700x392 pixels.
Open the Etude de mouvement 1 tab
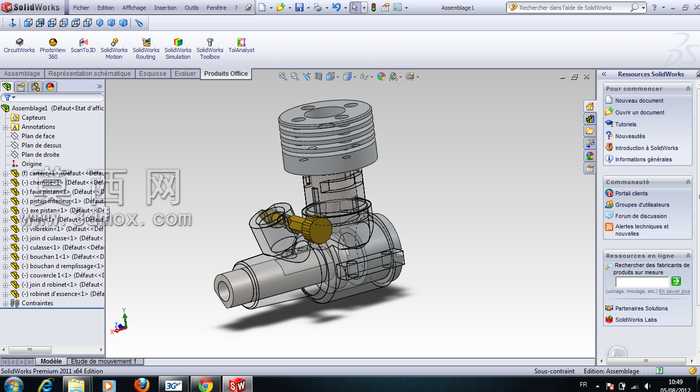(105, 361)
